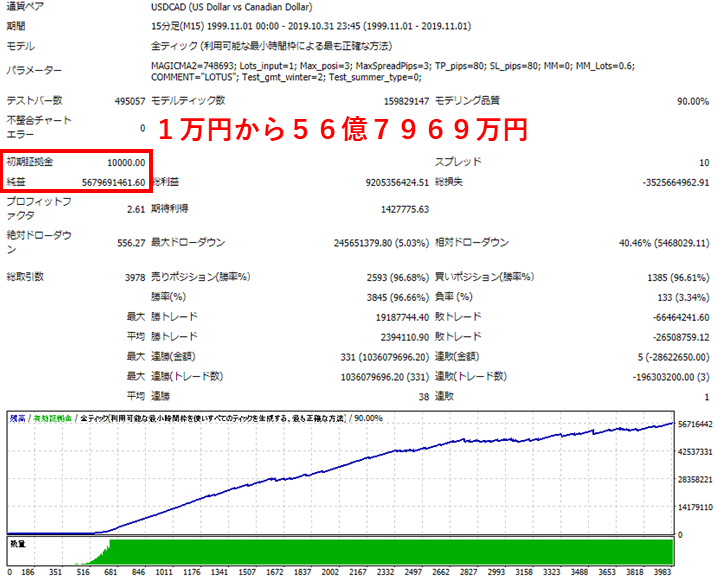
Task: Click the model description 全ティック
Action: click(271, 46)
